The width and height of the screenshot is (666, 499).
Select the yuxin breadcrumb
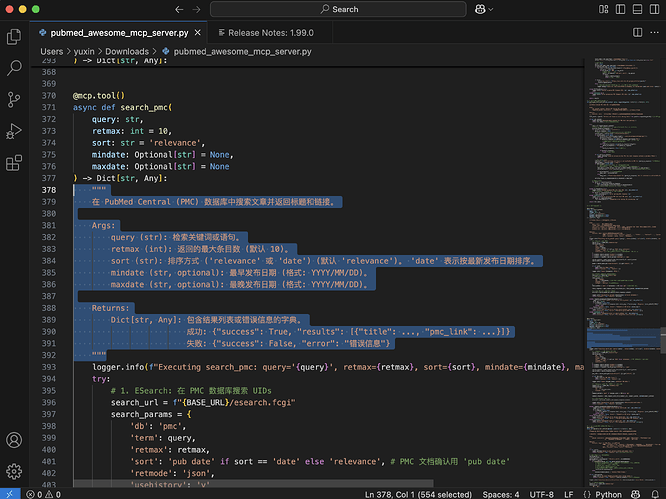tap(84, 51)
